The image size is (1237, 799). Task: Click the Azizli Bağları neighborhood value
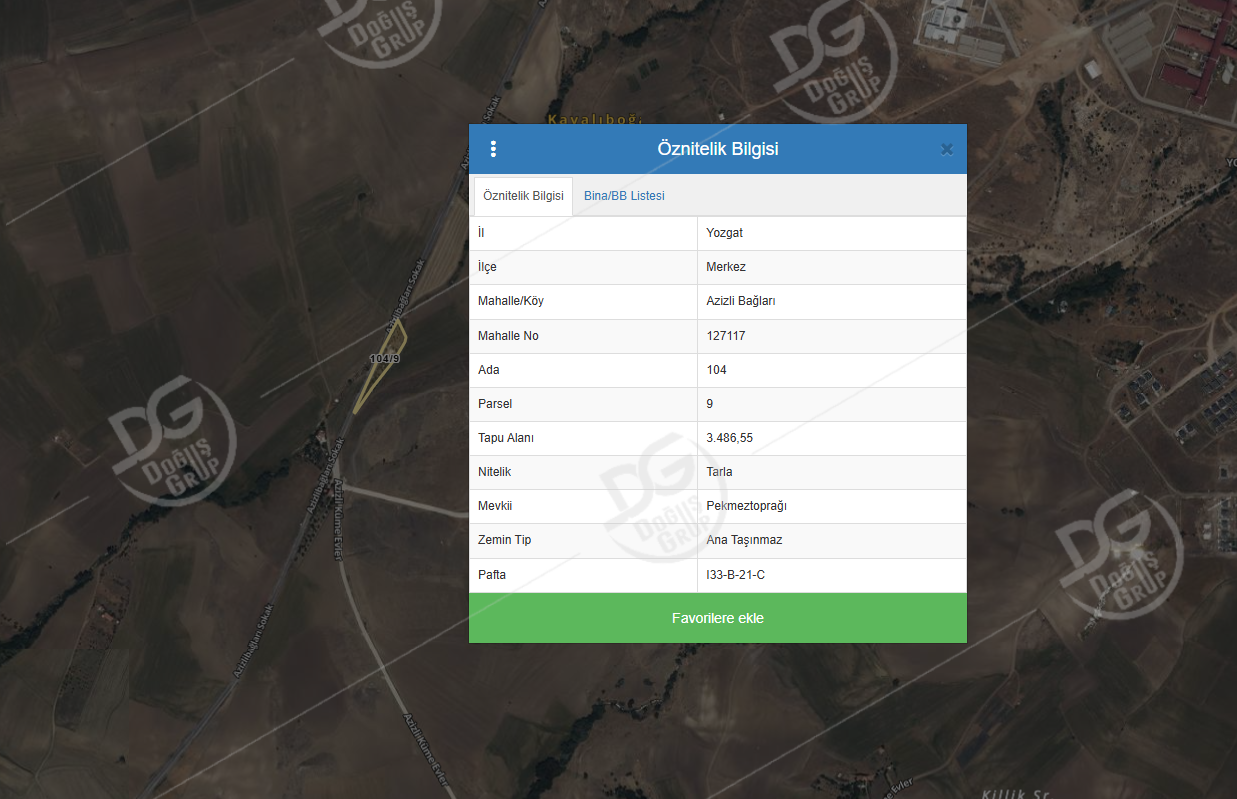pos(741,301)
